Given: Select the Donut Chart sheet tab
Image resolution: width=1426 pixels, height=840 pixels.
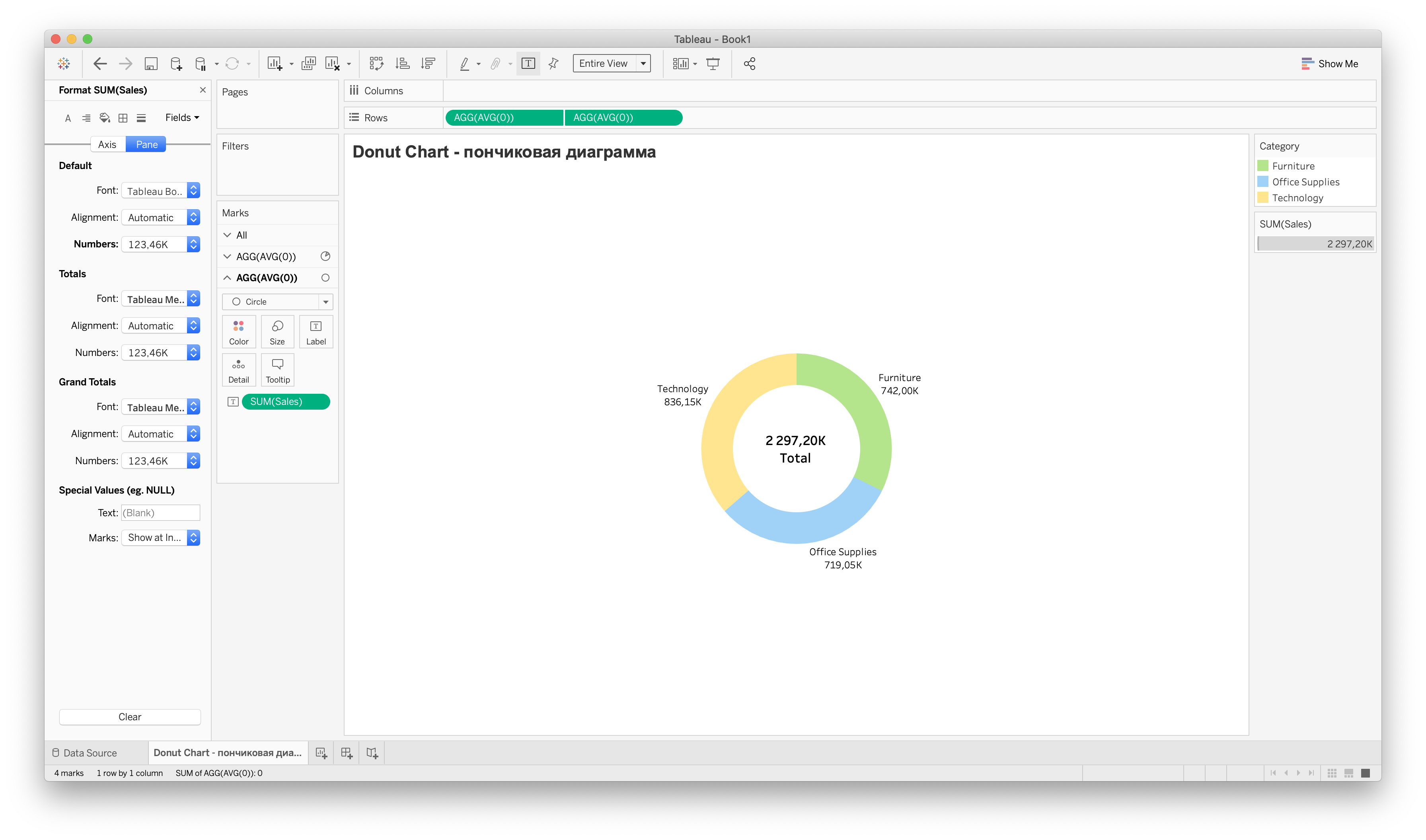Looking at the screenshot, I should pyautogui.click(x=228, y=753).
